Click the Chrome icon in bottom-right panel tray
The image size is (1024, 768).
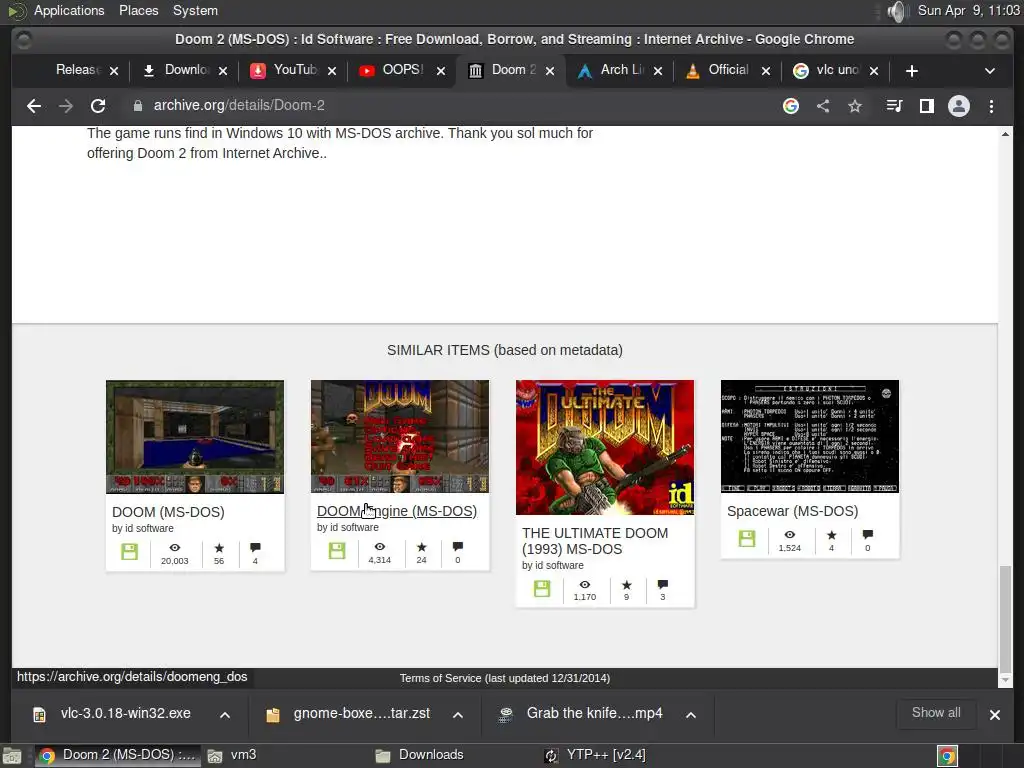click(x=947, y=756)
